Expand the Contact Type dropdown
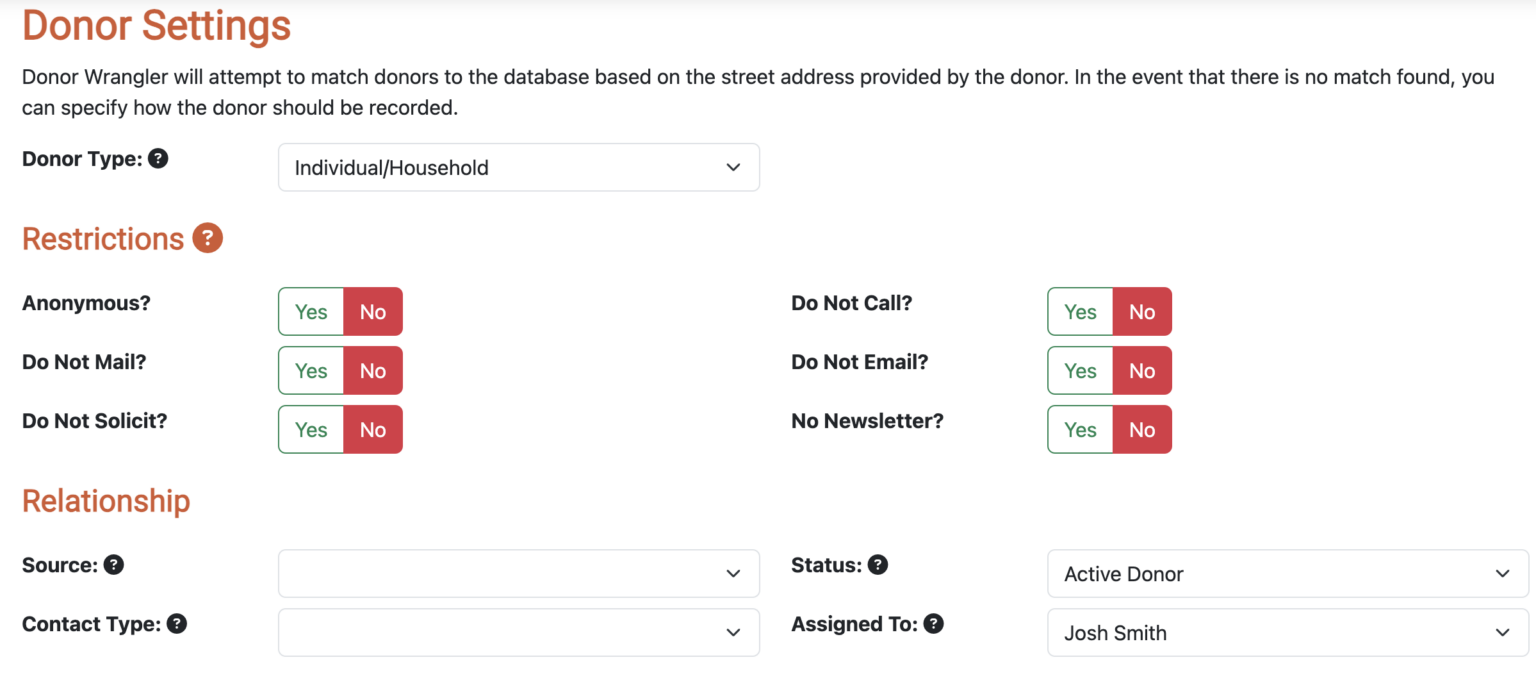Screen dimensions: 1536x678 (518, 632)
